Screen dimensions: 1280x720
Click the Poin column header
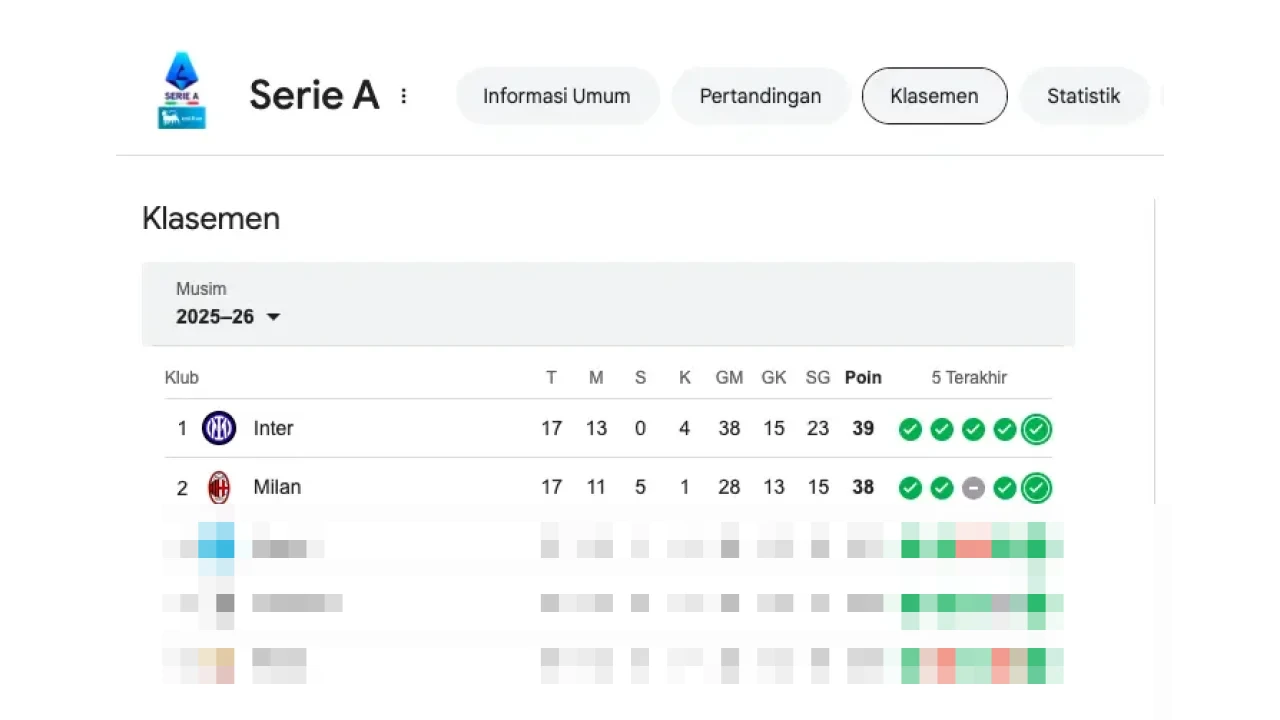[x=863, y=377]
